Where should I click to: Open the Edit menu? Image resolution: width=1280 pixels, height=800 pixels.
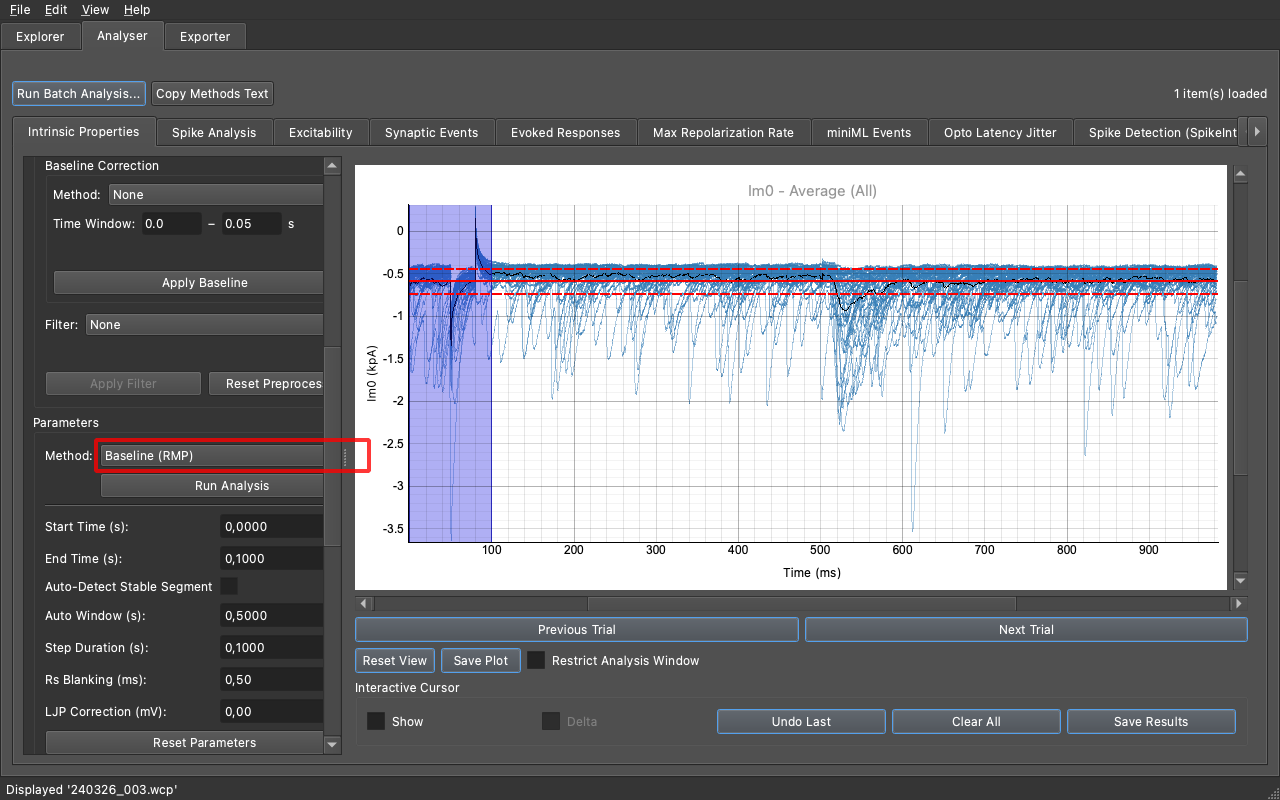coord(56,10)
